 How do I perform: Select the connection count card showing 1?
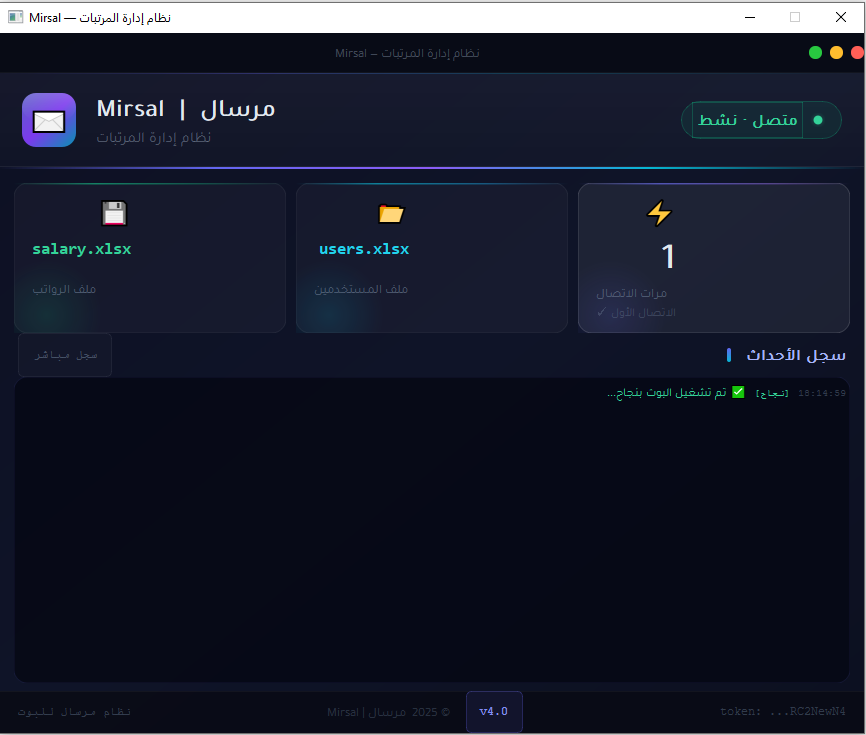(714, 258)
